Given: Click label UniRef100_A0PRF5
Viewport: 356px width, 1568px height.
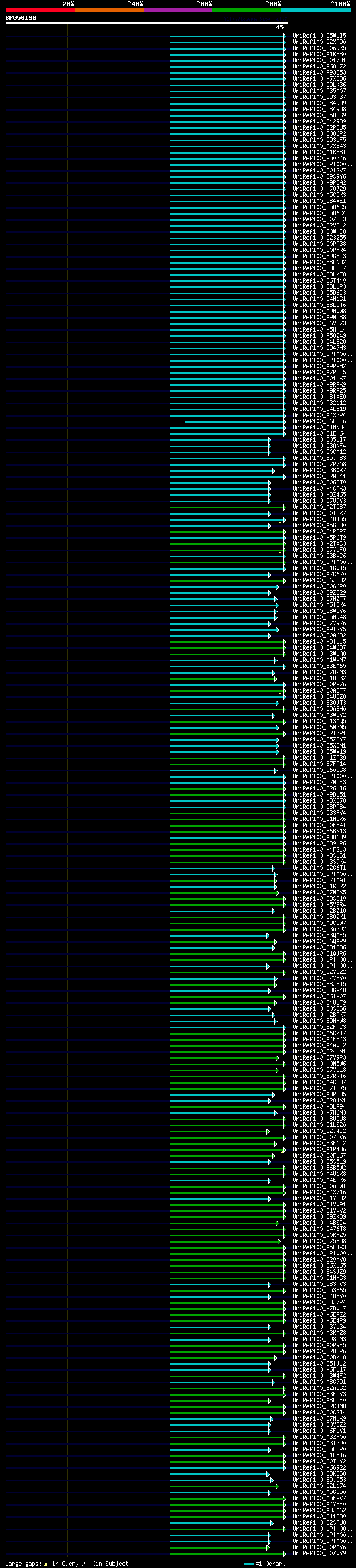Looking at the screenshot, I should pyautogui.click(x=319, y=1345).
